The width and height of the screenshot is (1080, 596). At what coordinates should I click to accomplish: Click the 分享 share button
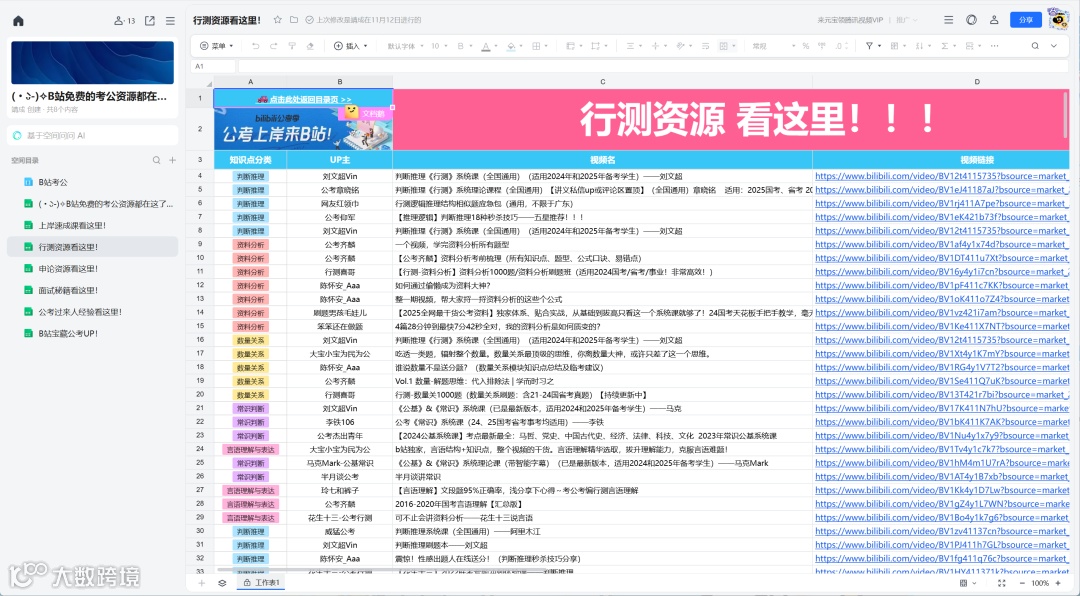[1026, 20]
